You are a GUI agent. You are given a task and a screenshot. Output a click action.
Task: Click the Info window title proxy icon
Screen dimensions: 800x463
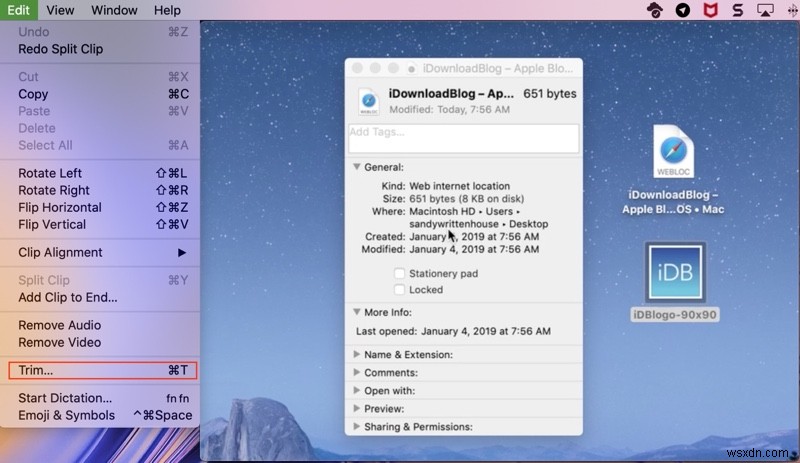411,68
